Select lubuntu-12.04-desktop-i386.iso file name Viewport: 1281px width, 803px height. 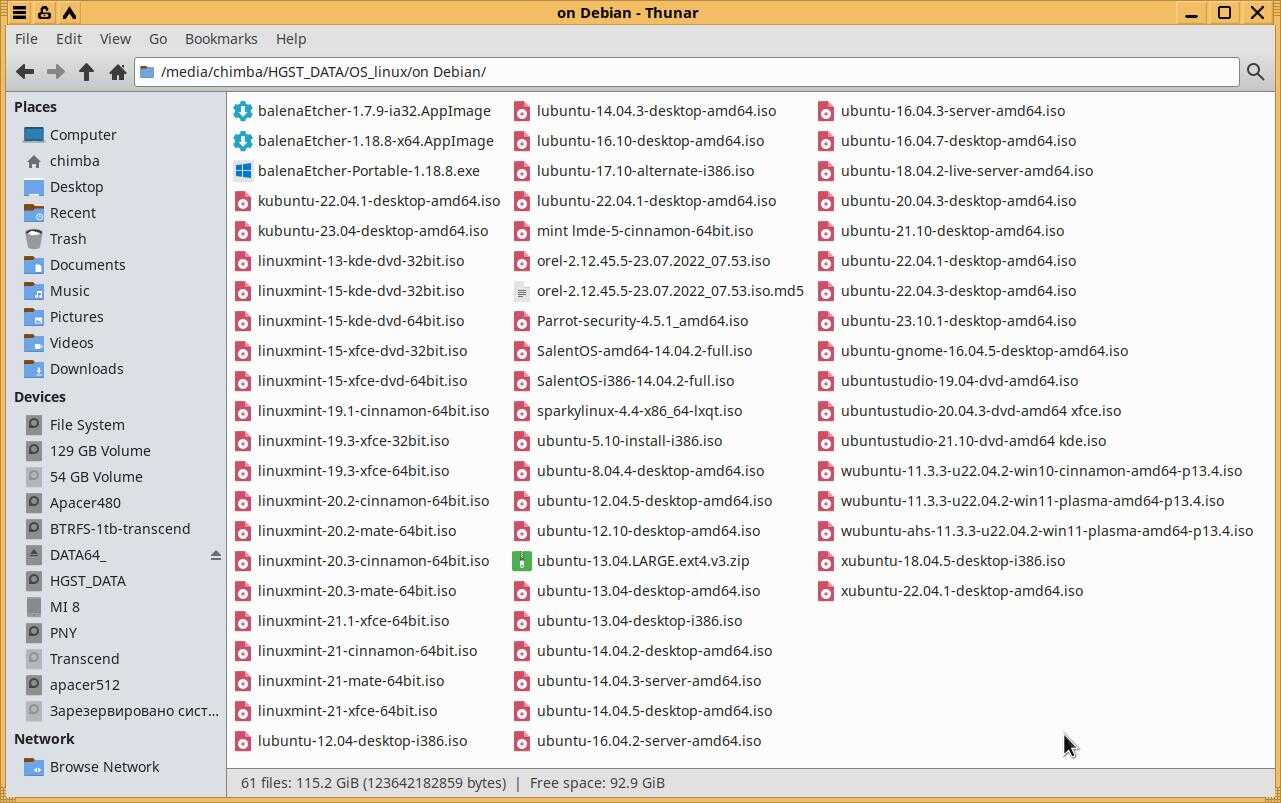(x=362, y=741)
